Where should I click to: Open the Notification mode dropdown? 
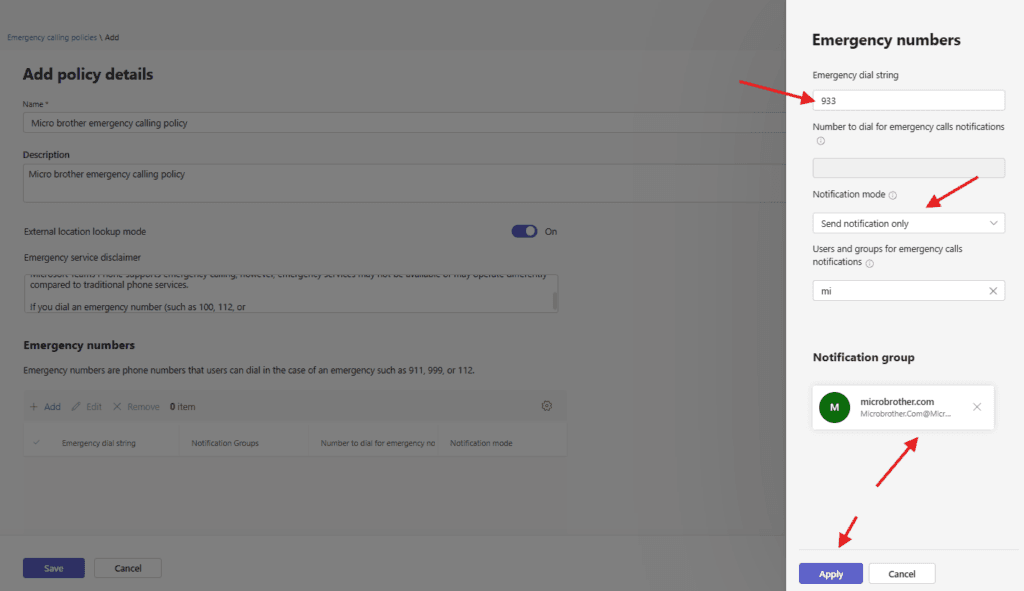(908, 224)
